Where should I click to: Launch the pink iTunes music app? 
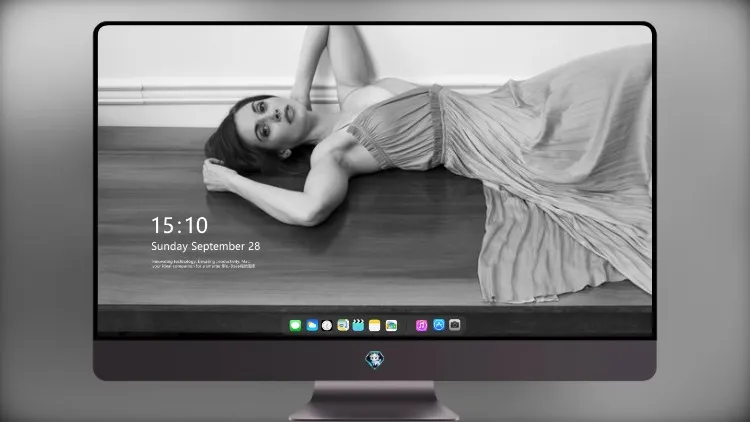pos(421,326)
